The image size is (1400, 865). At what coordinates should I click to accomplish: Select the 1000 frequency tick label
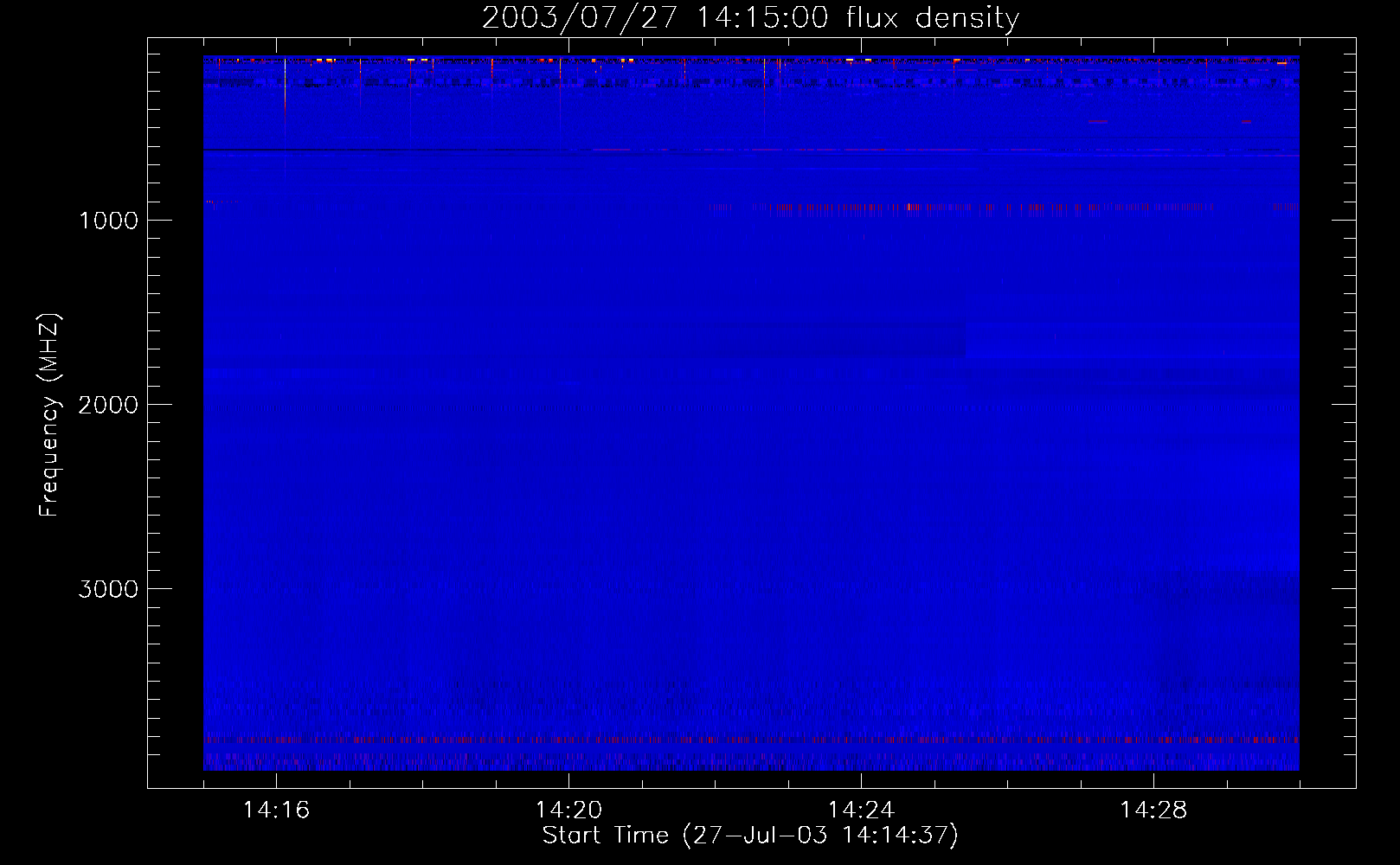[108, 221]
